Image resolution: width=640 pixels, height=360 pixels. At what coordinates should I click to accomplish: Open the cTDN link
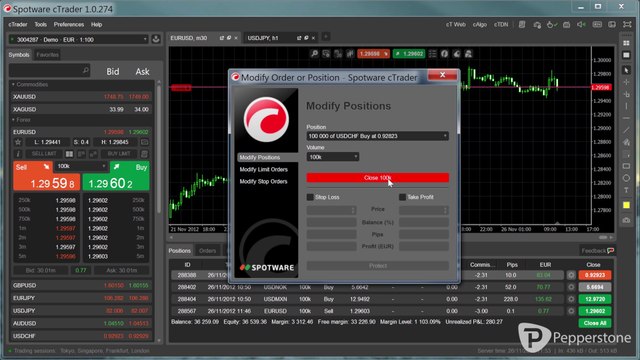(501, 24)
